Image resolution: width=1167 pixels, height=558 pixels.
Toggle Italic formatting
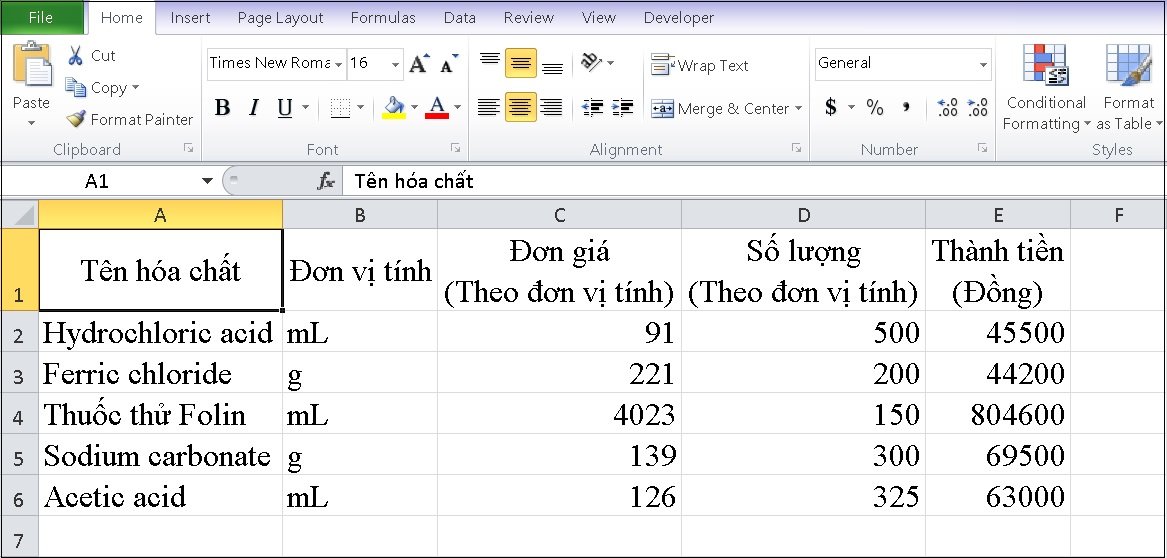254,109
